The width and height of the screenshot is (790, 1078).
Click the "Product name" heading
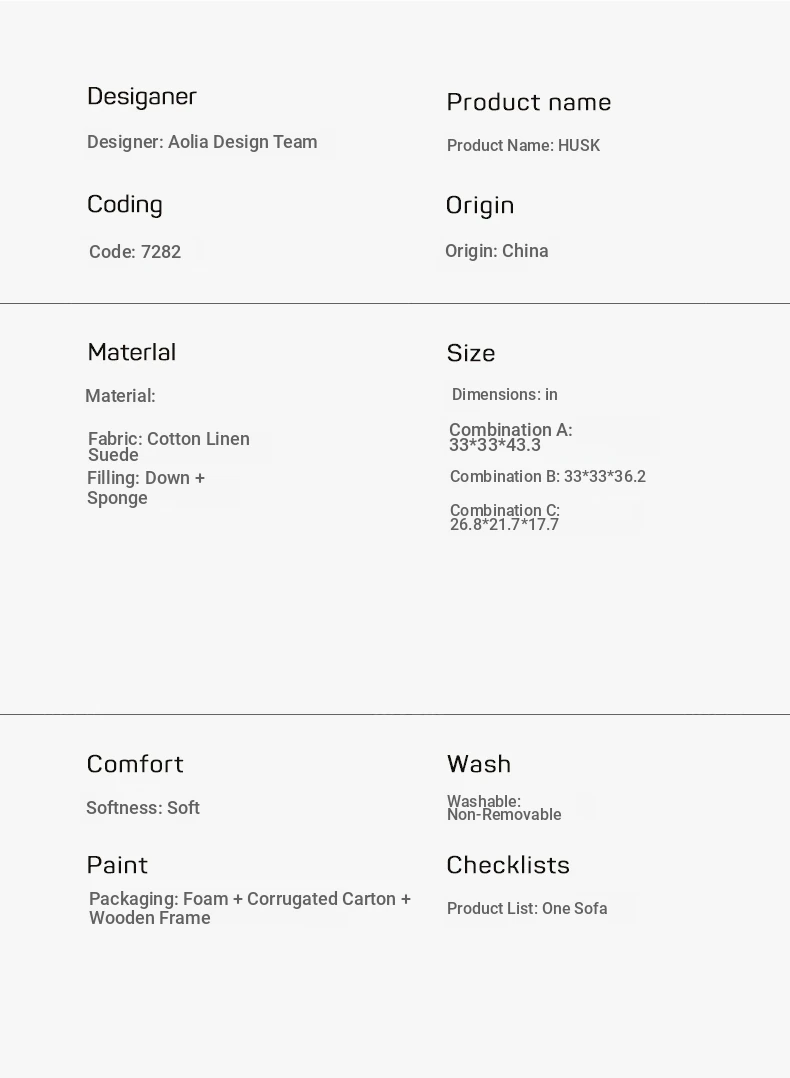pyautogui.click(x=528, y=102)
